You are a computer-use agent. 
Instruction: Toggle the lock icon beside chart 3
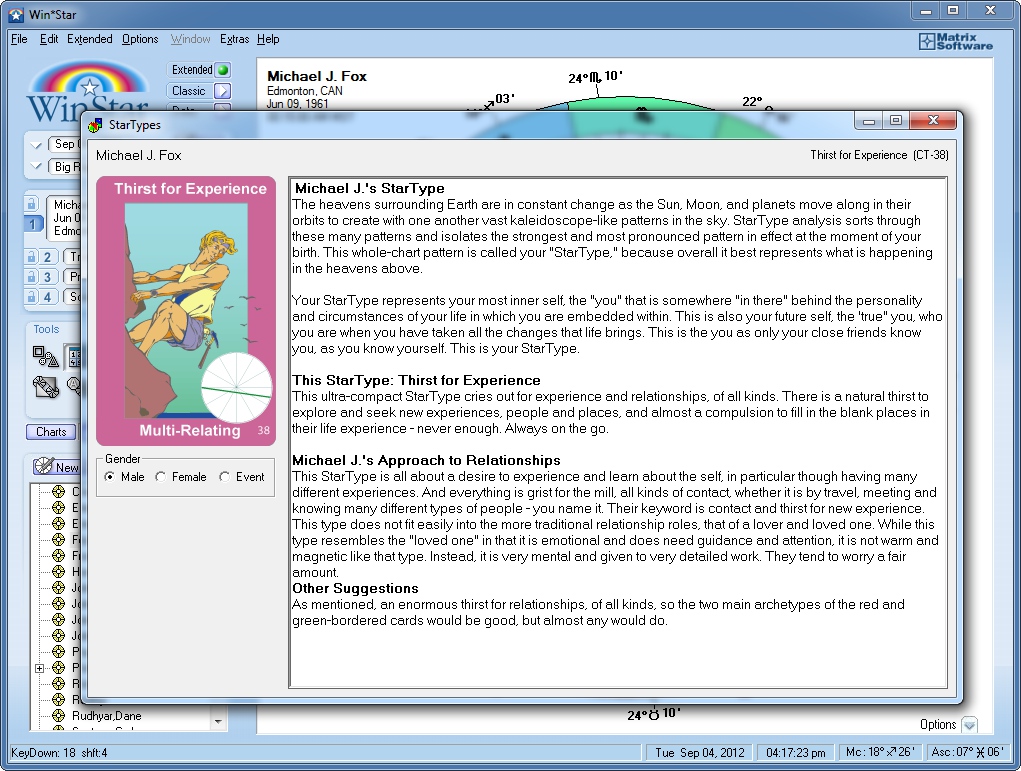point(31,277)
